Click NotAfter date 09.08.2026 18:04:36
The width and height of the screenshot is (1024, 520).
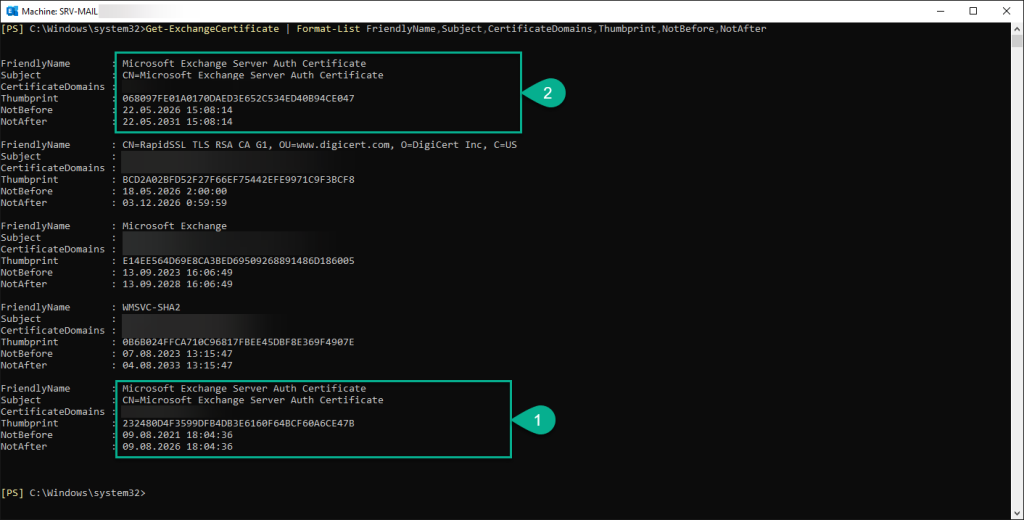pyautogui.click(x=177, y=447)
